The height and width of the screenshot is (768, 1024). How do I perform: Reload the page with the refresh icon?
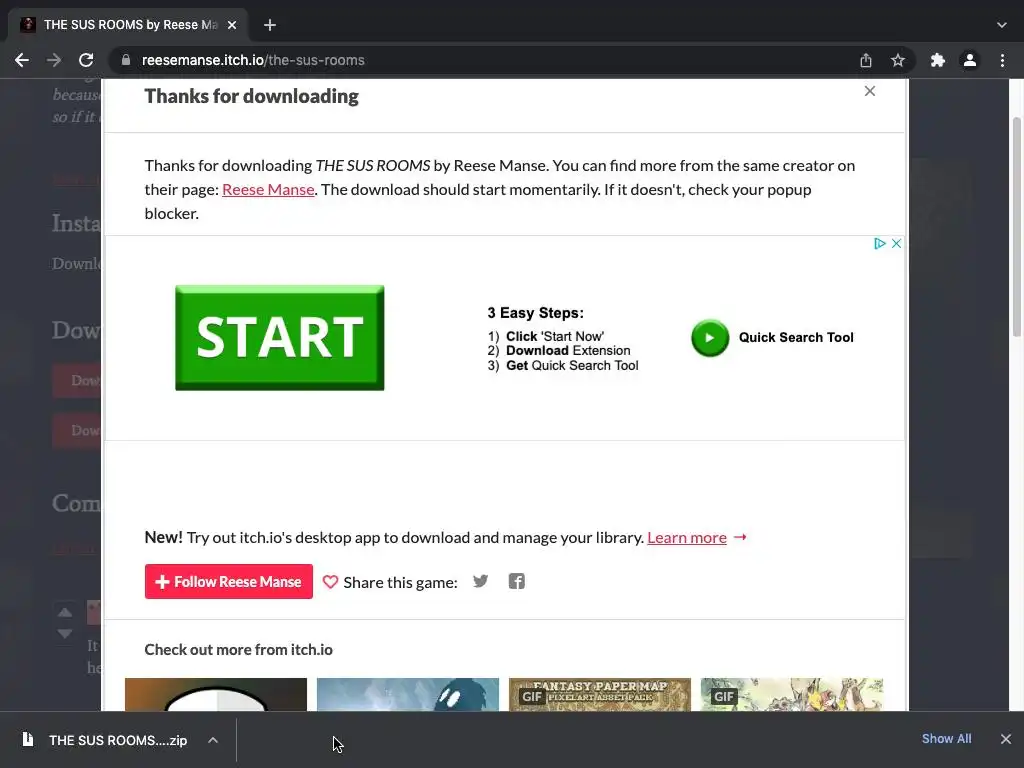(x=86, y=60)
